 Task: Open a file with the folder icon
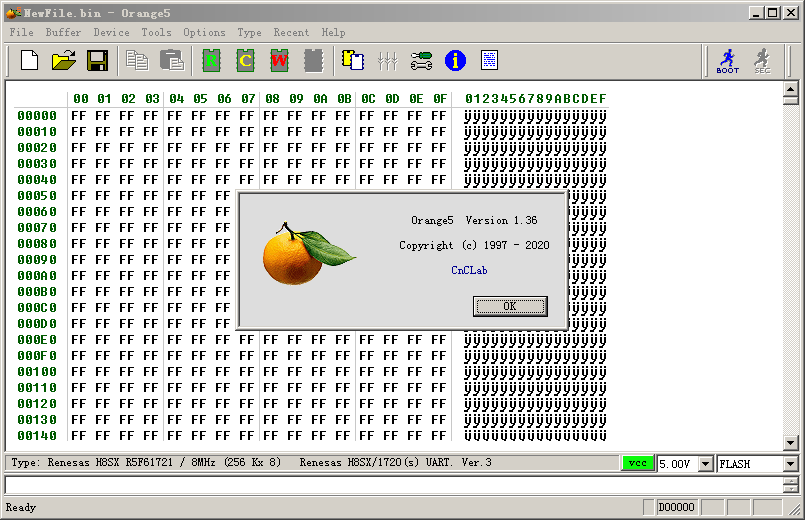pyautogui.click(x=64, y=61)
